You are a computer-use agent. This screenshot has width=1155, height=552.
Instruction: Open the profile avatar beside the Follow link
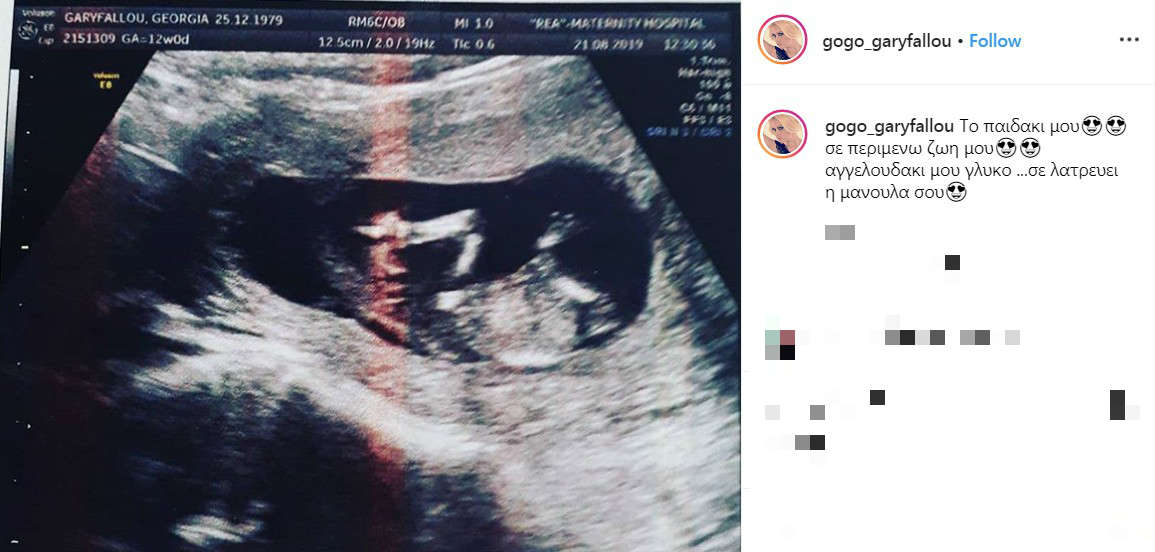782,39
